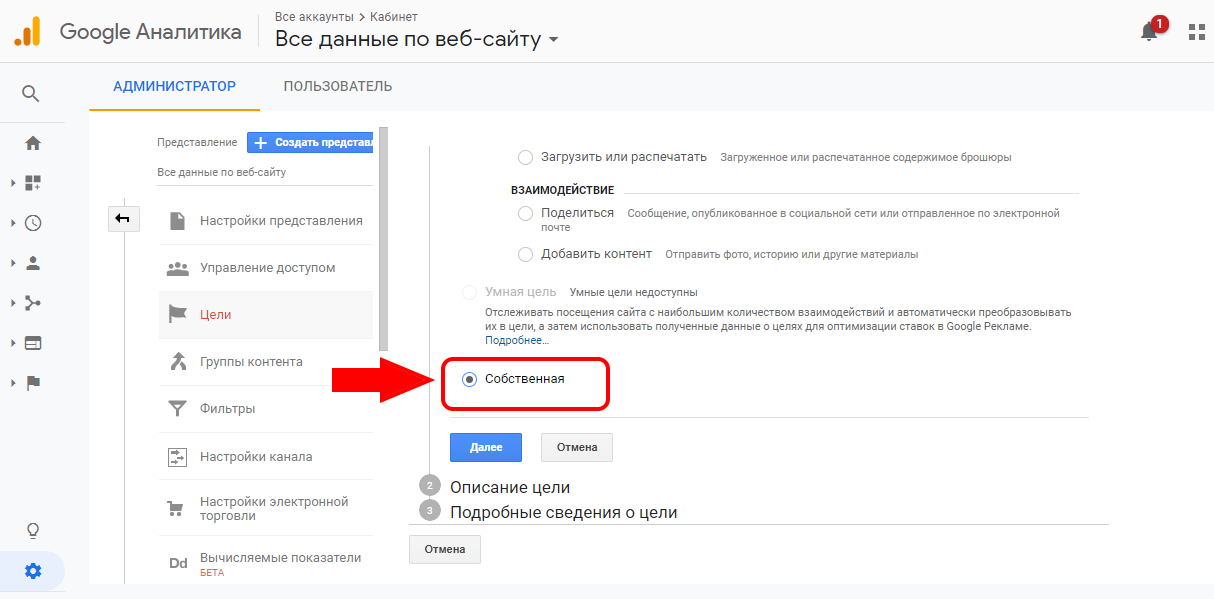Click the blue Далее button
The height and width of the screenshot is (599, 1214).
tap(486, 447)
